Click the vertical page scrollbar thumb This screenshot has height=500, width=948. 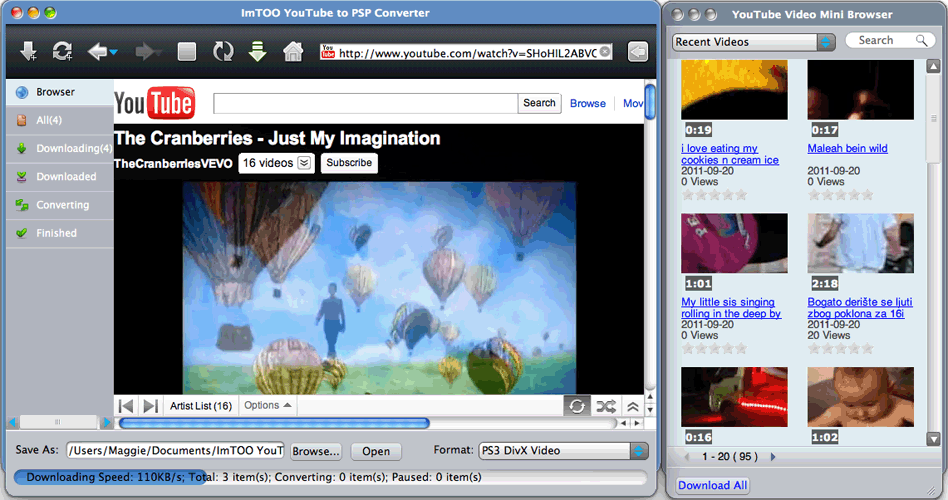coord(650,102)
